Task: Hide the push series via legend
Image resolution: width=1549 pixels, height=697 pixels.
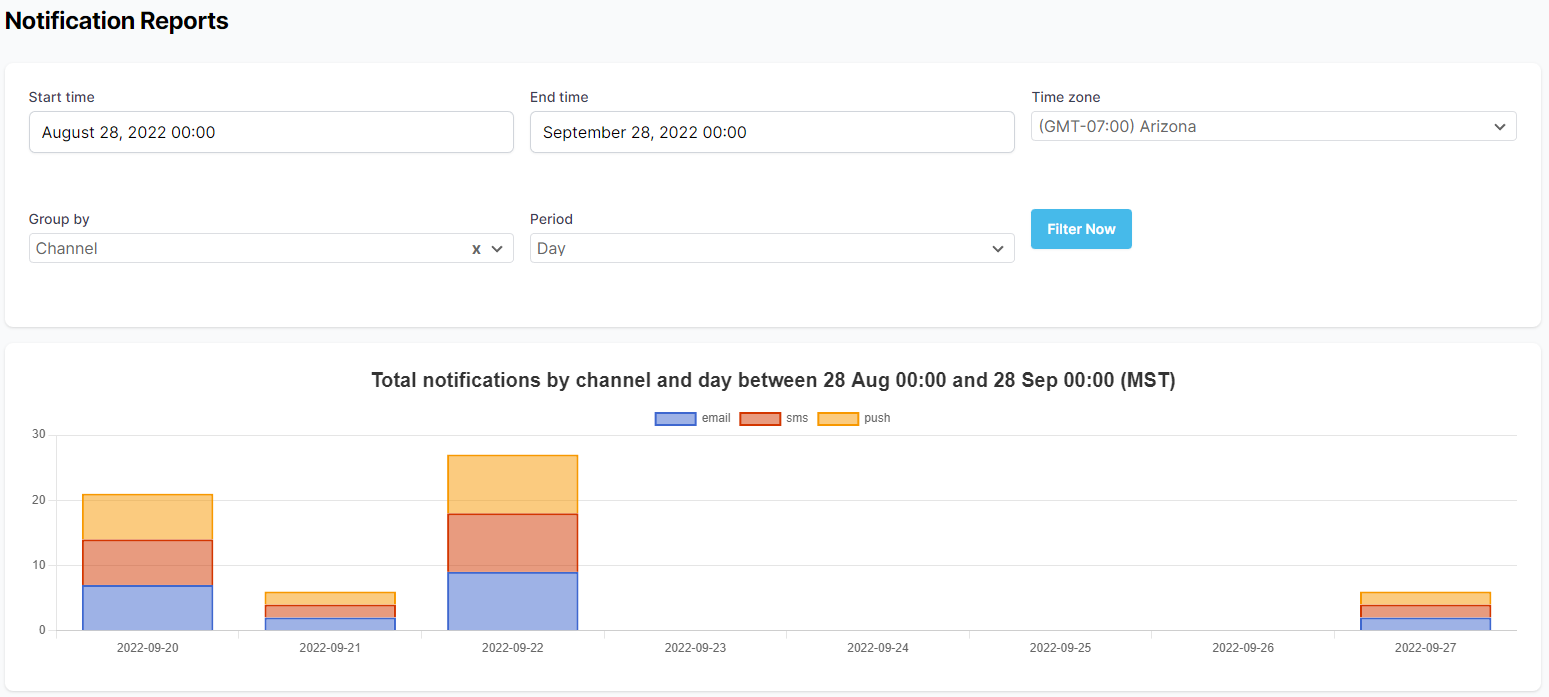Action: tap(854, 418)
